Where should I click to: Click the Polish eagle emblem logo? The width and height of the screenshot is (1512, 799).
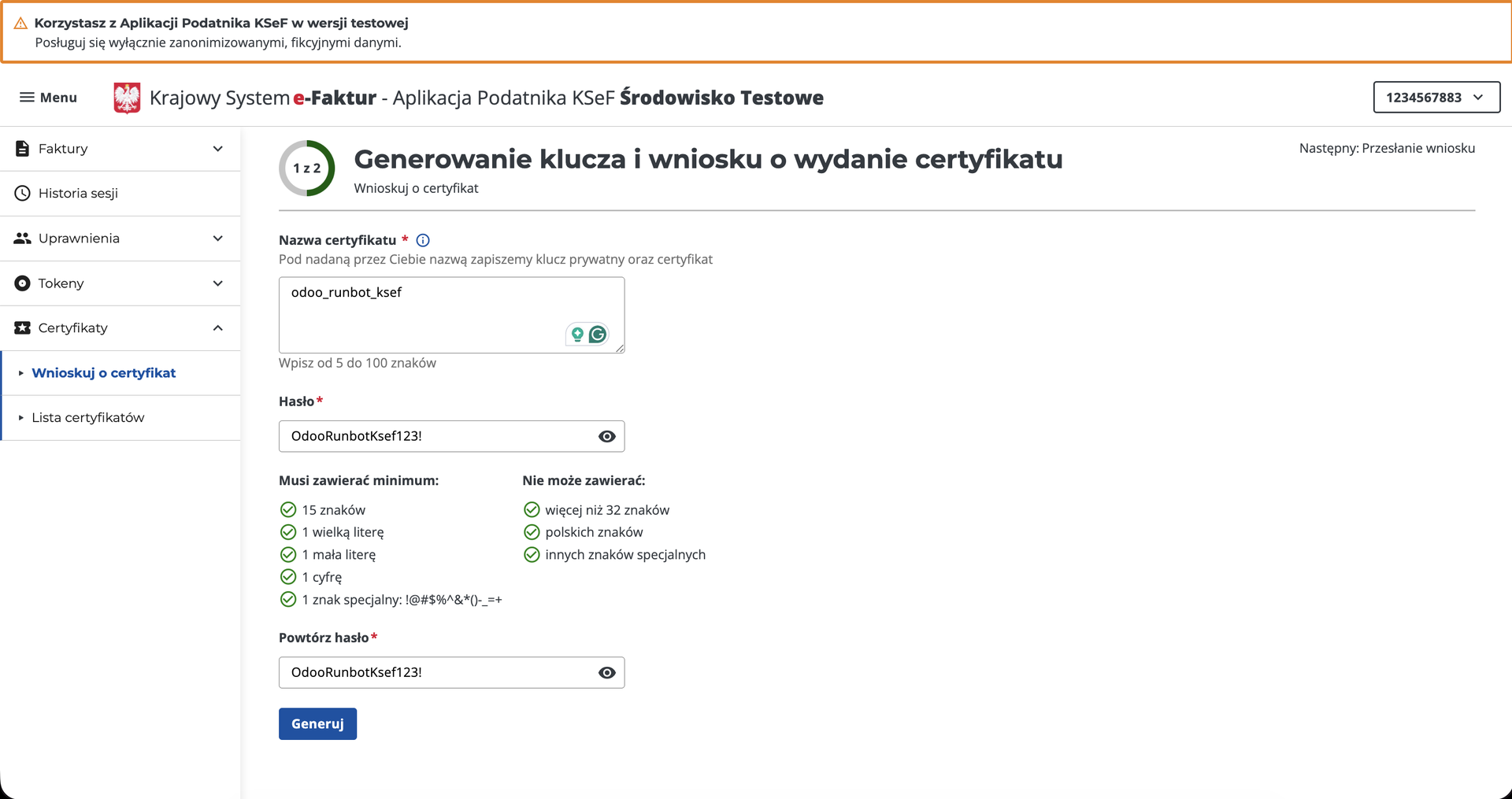click(x=127, y=98)
